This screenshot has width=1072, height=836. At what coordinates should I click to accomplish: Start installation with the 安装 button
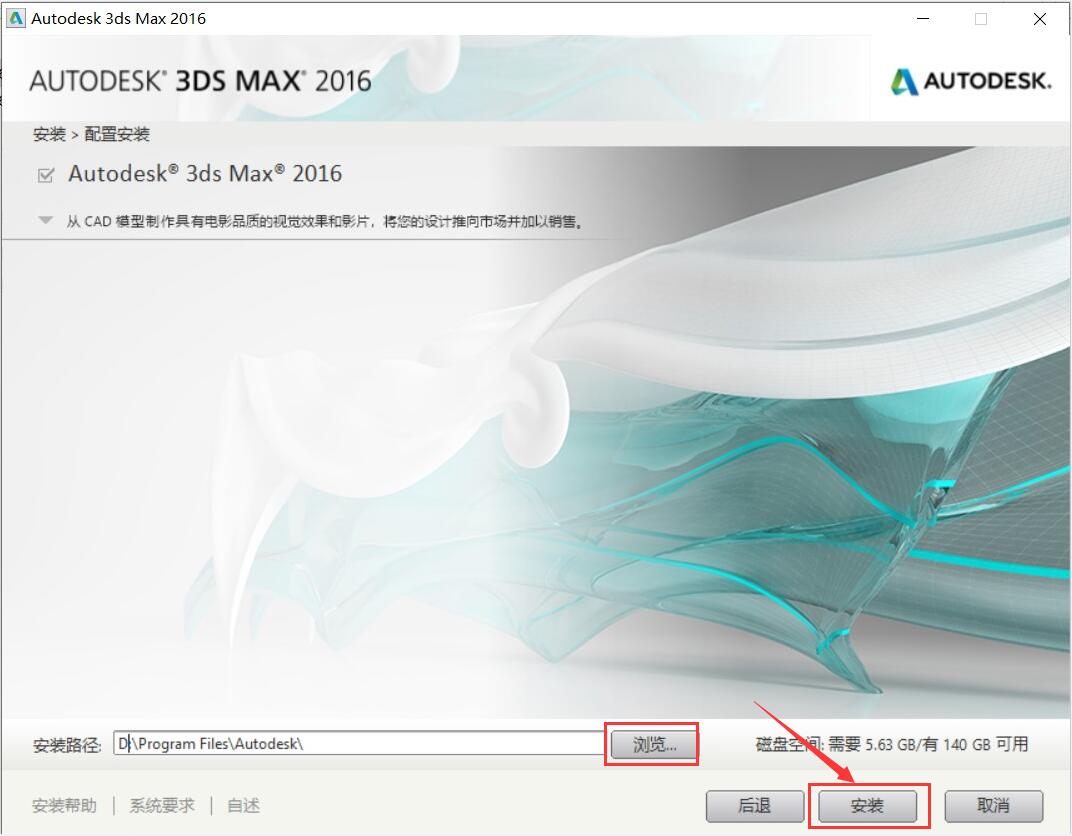click(867, 805)
